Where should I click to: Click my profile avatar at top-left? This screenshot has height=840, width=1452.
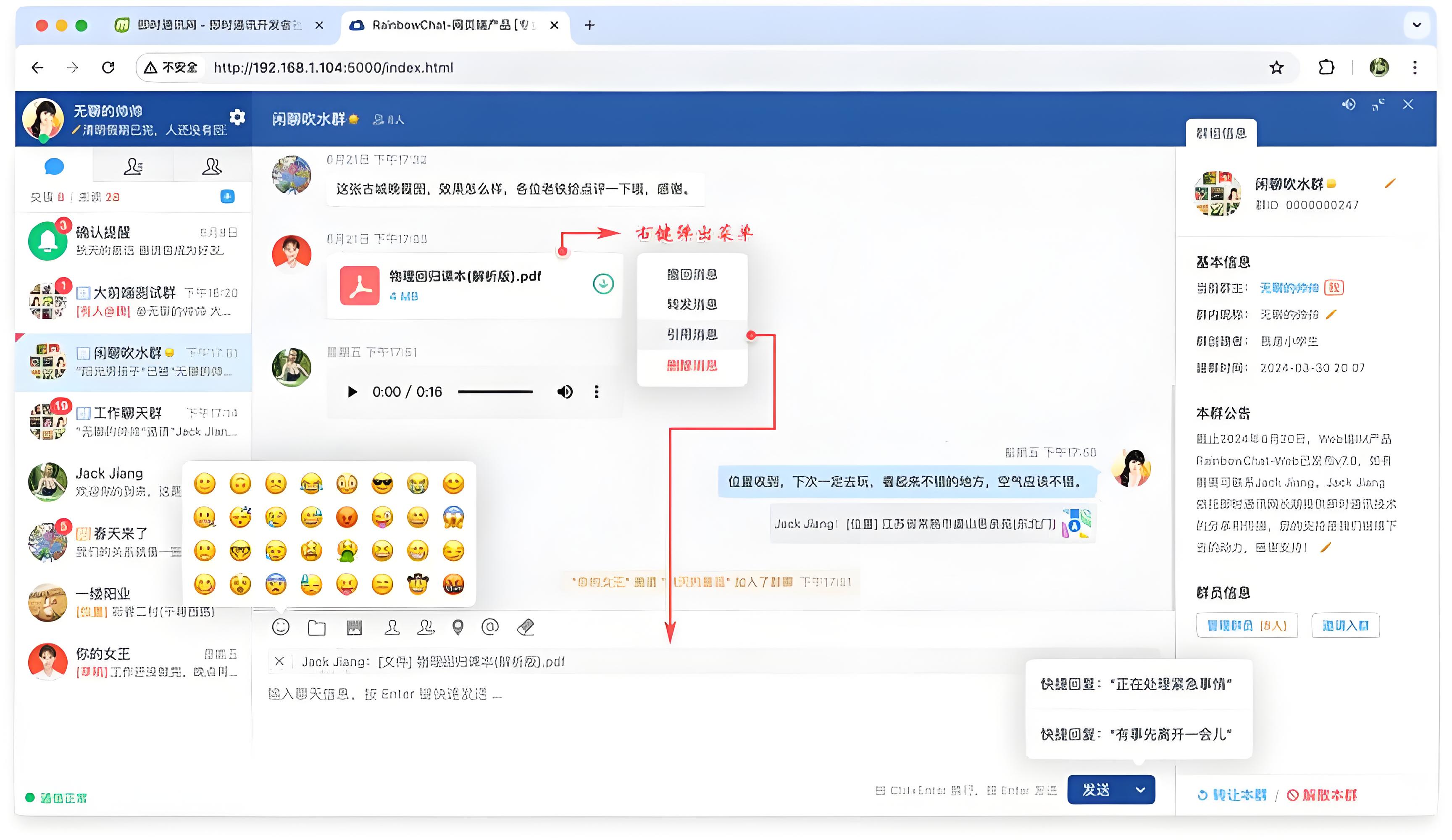pos(42,119)
